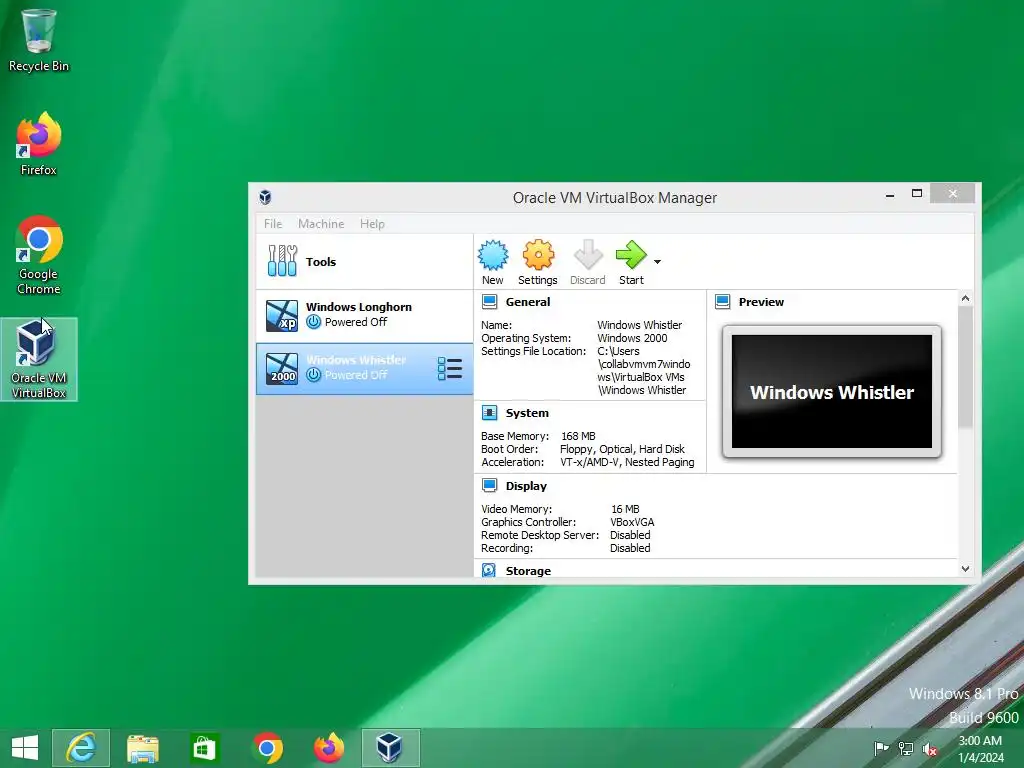
Task: Click the Preview panel icon
Action: click(722, 302)
